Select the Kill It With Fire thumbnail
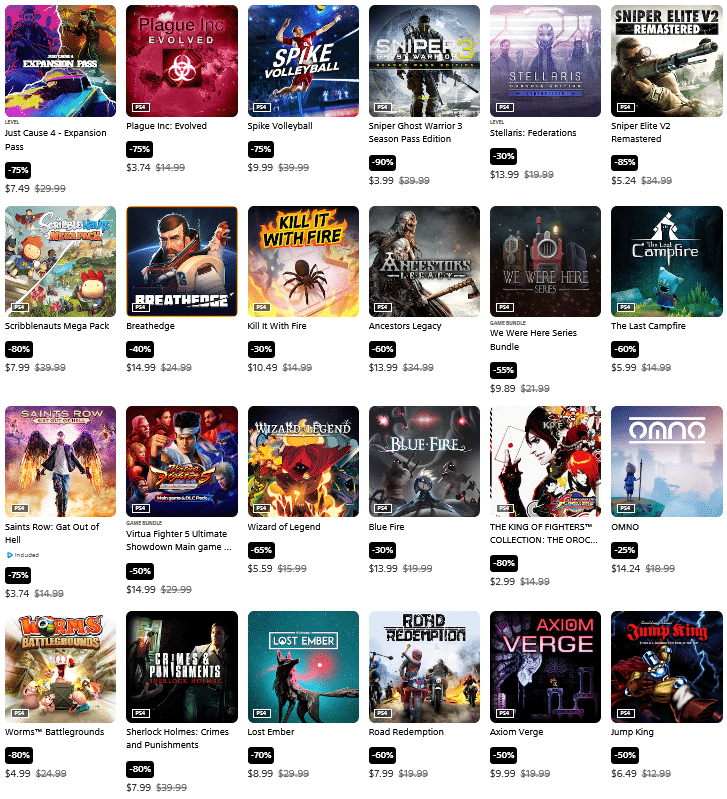The height and width of the screenshot is (799, 727). point(303,261)
